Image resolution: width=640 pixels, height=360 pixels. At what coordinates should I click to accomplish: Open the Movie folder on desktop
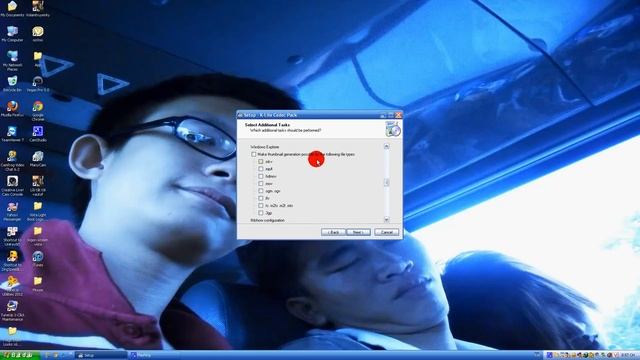click(x=38, y=284)
